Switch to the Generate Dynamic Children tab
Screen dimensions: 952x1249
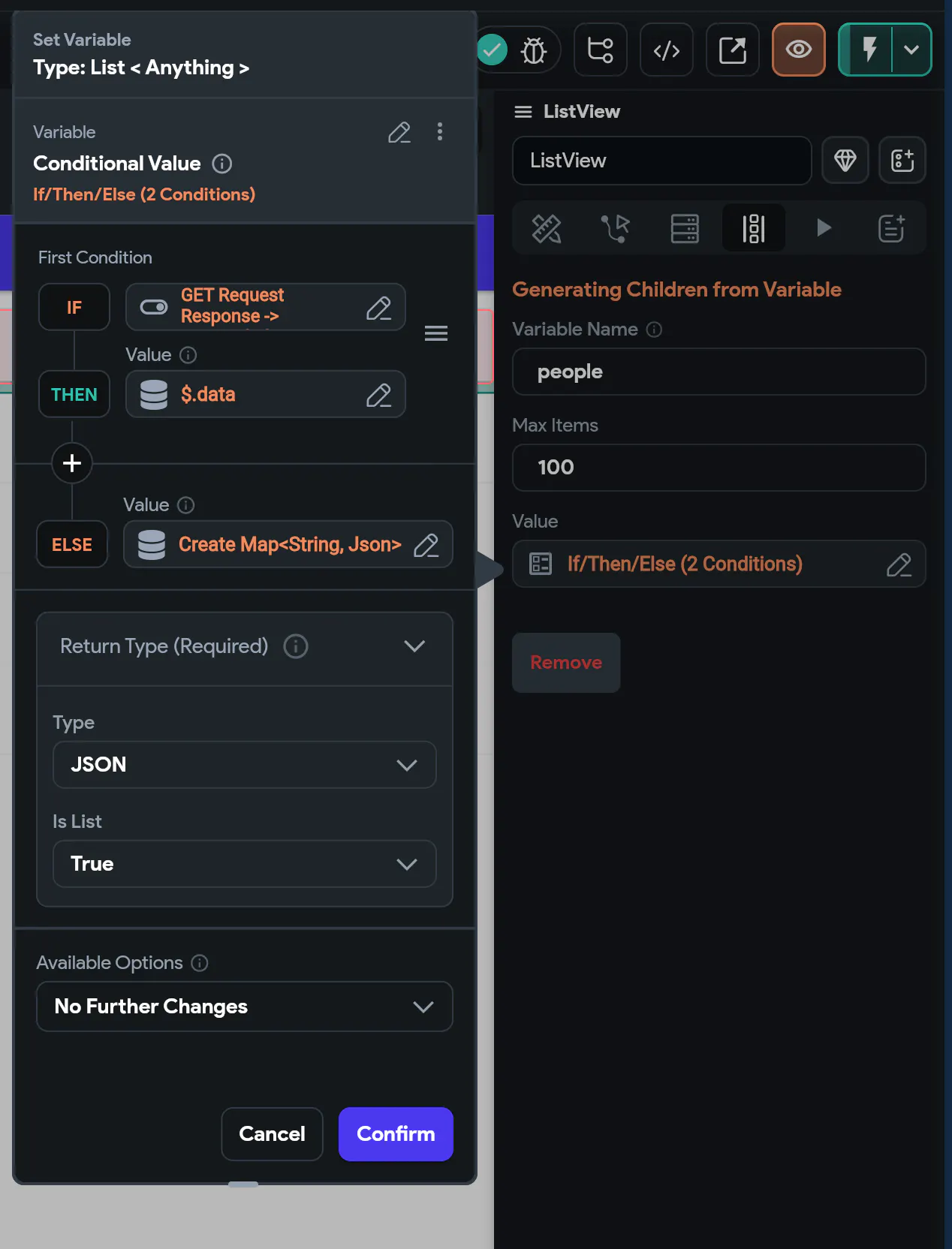(x=753, y=228)
